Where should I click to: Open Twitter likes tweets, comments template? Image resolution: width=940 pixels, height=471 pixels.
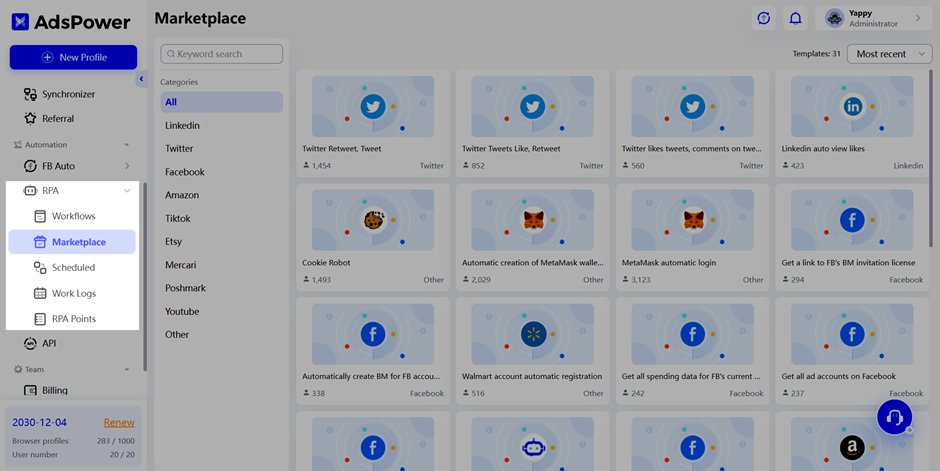(x=692, y=123)
